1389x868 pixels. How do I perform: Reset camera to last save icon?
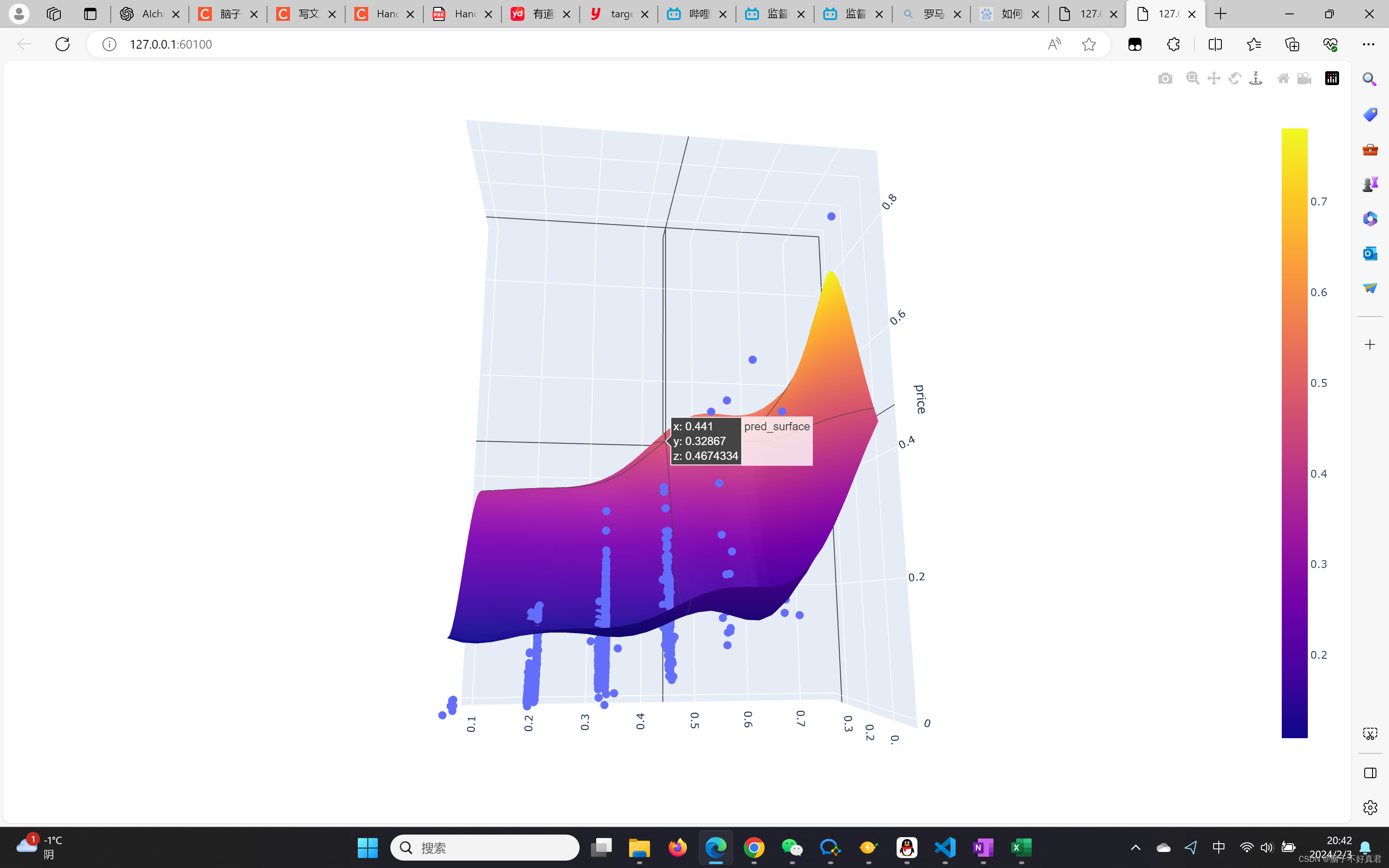(1304, 78)
